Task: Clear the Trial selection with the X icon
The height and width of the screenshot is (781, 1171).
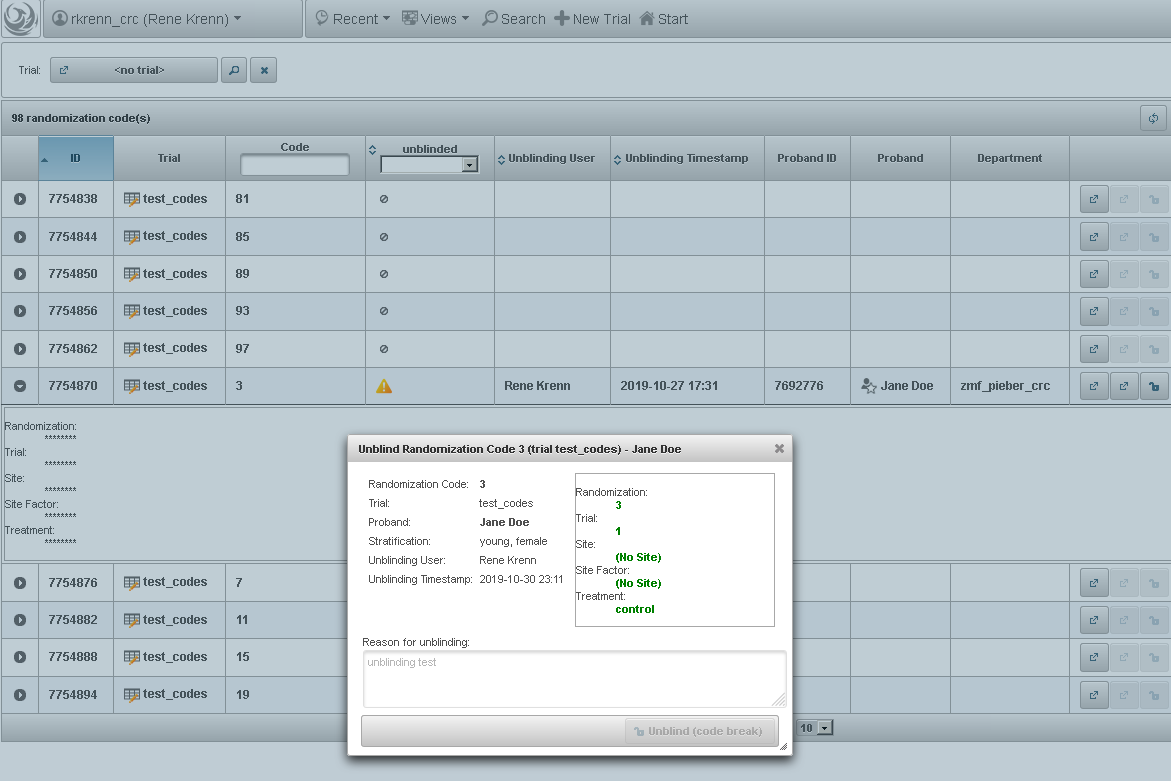Action: point(263,70)
